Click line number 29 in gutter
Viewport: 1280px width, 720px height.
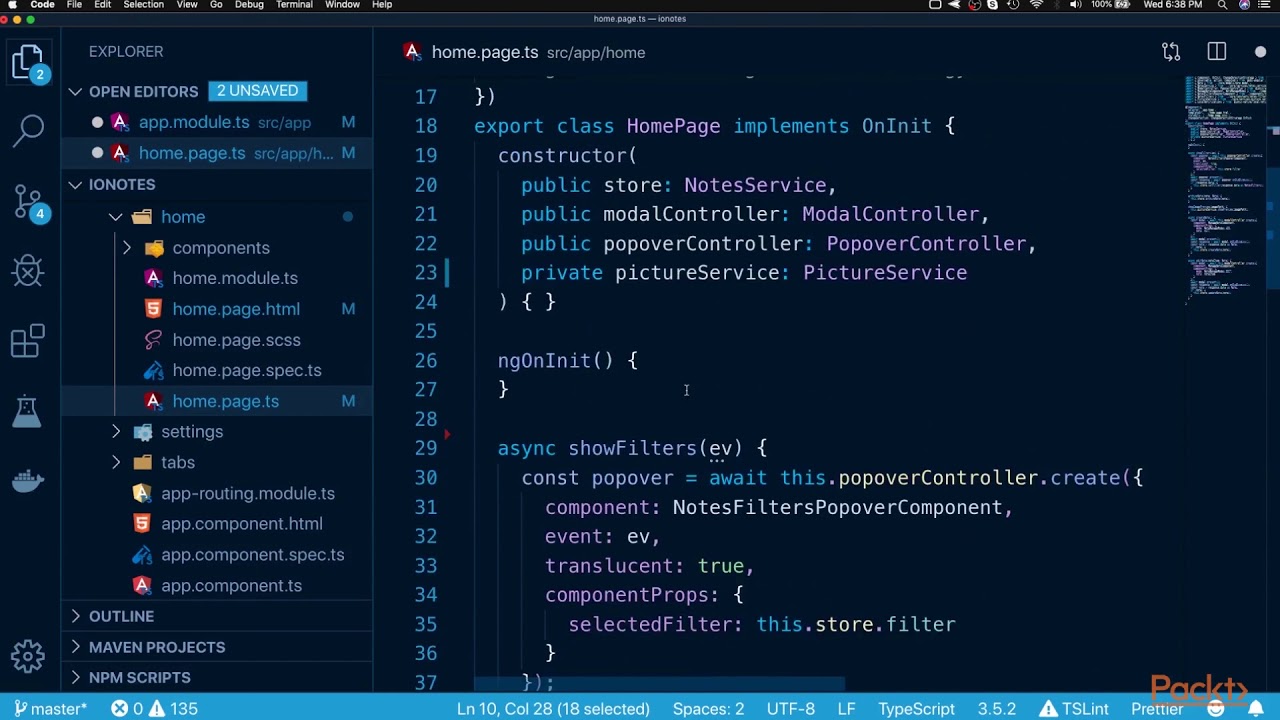[x=426, y=448]
